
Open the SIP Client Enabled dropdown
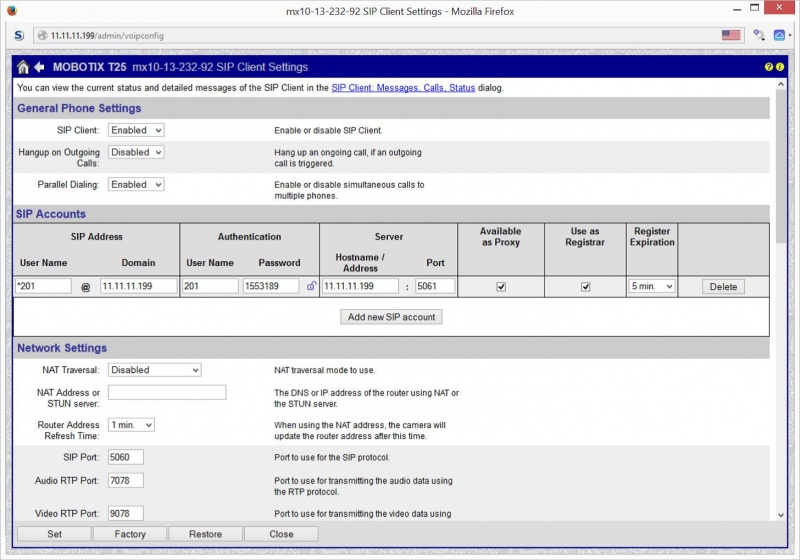coord(136,130)
